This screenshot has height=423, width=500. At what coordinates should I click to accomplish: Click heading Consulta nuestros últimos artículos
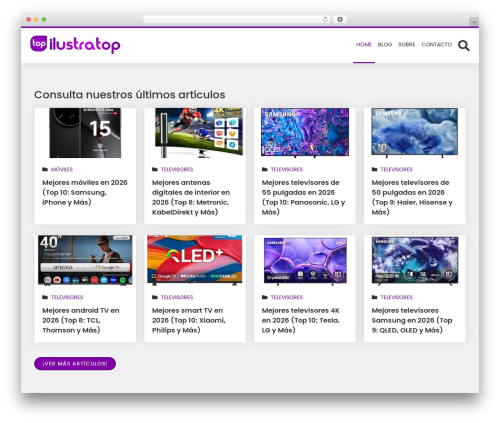(130, 95)
